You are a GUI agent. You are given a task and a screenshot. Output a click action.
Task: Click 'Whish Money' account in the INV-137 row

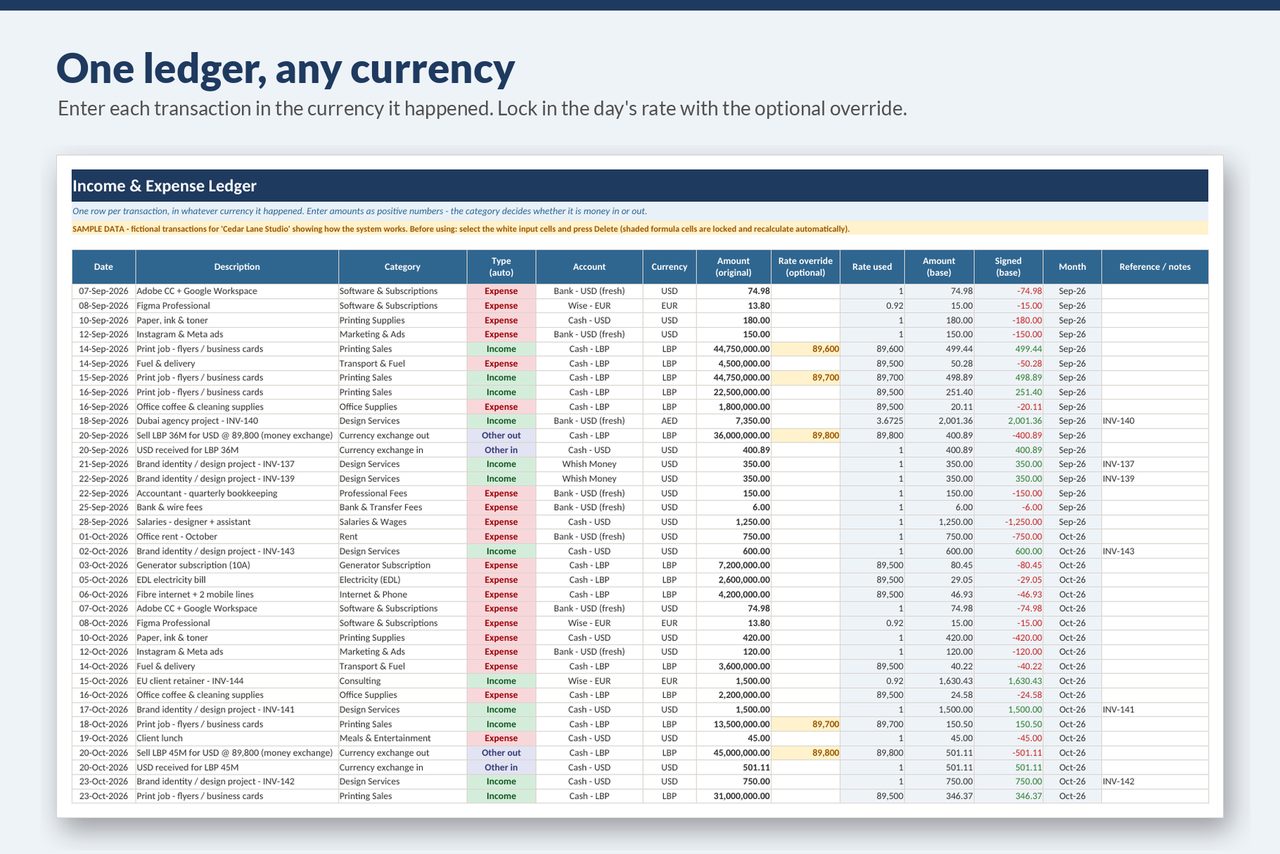tap(589, 464)
